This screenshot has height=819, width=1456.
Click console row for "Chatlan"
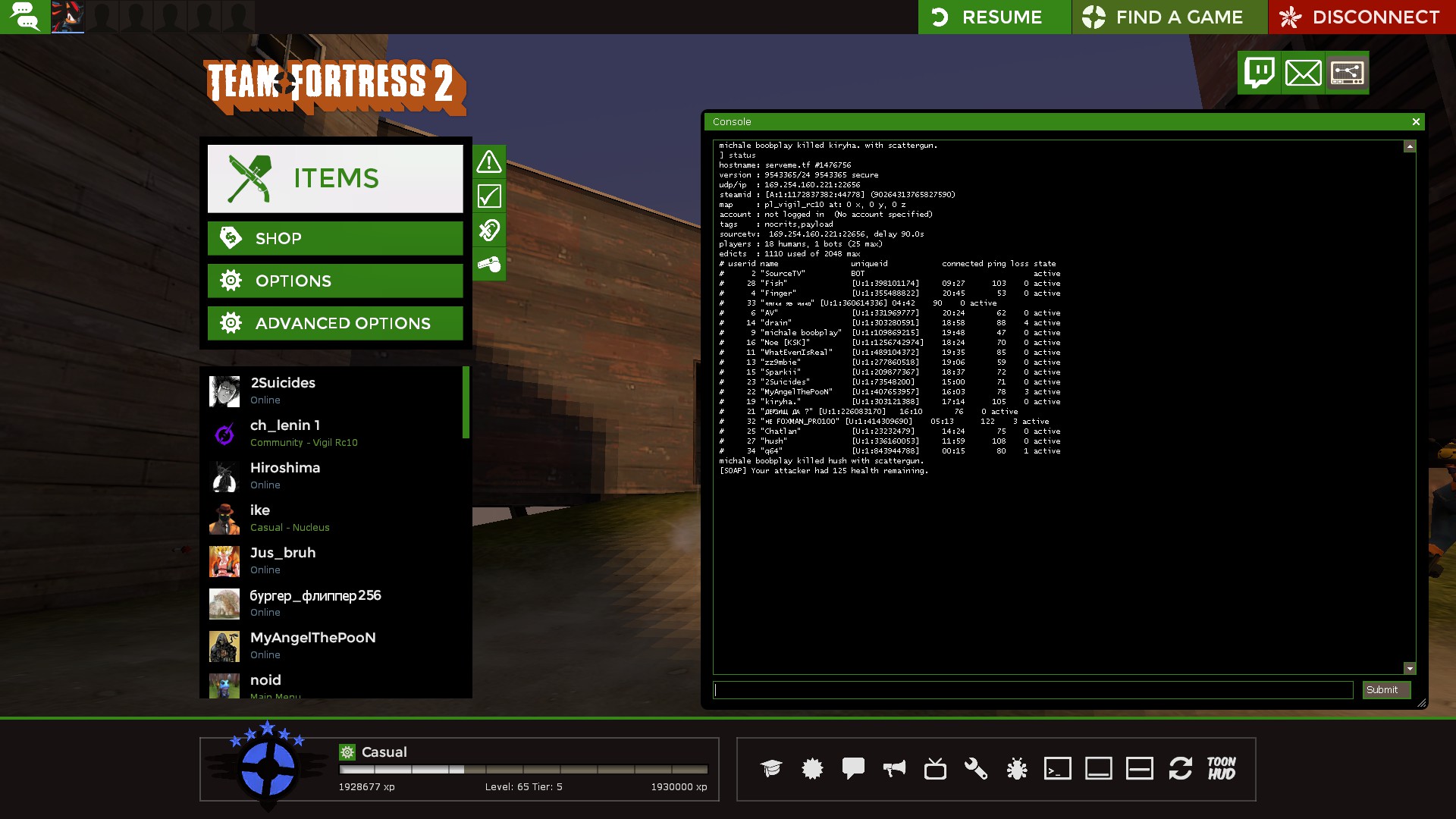(x=890, y=431)
